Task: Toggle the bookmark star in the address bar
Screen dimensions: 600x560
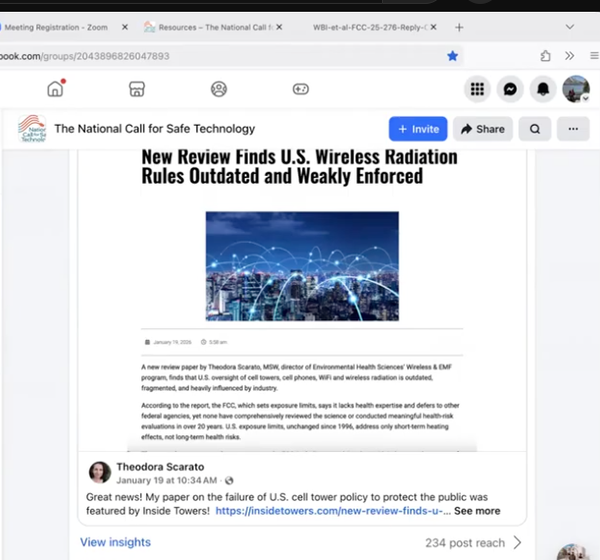Action: 452,56
